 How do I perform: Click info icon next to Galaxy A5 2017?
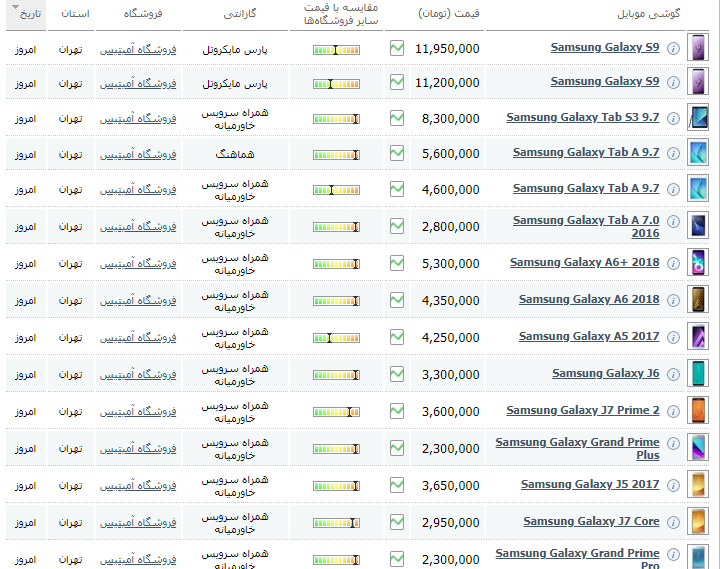(x=674, y=337)
